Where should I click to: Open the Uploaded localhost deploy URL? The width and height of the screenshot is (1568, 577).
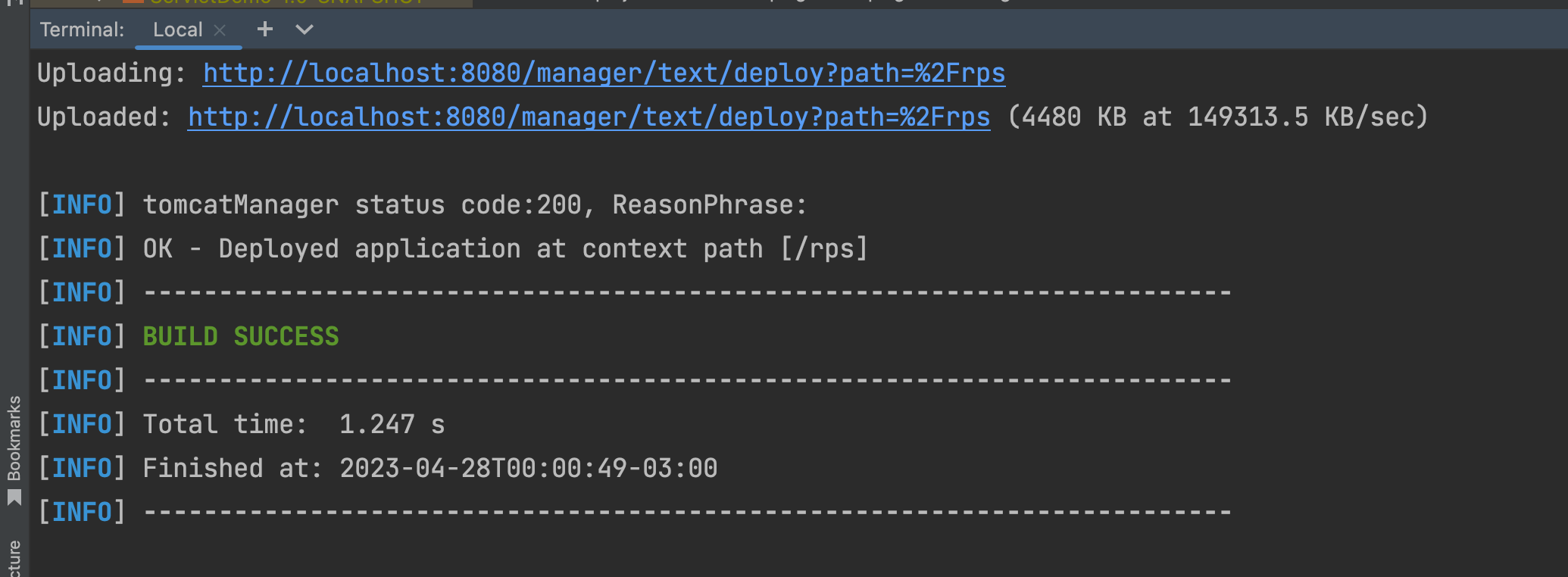(589, 117)
